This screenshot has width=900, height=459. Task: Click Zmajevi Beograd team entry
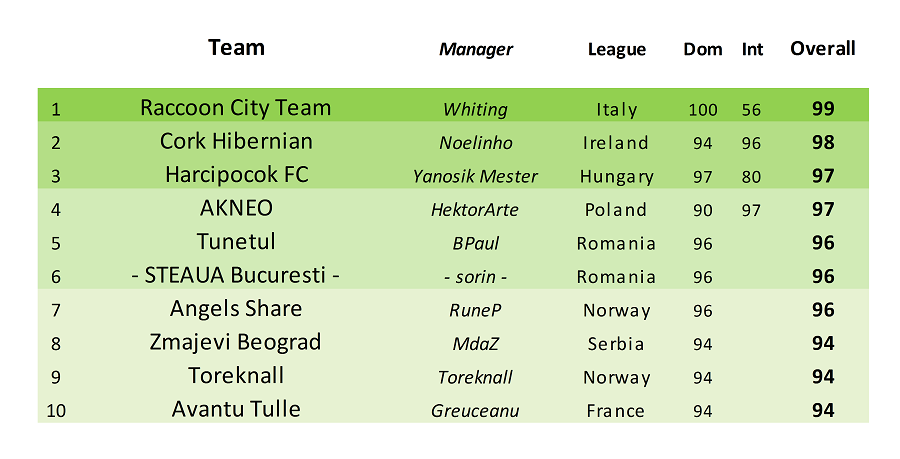point(235,342)
